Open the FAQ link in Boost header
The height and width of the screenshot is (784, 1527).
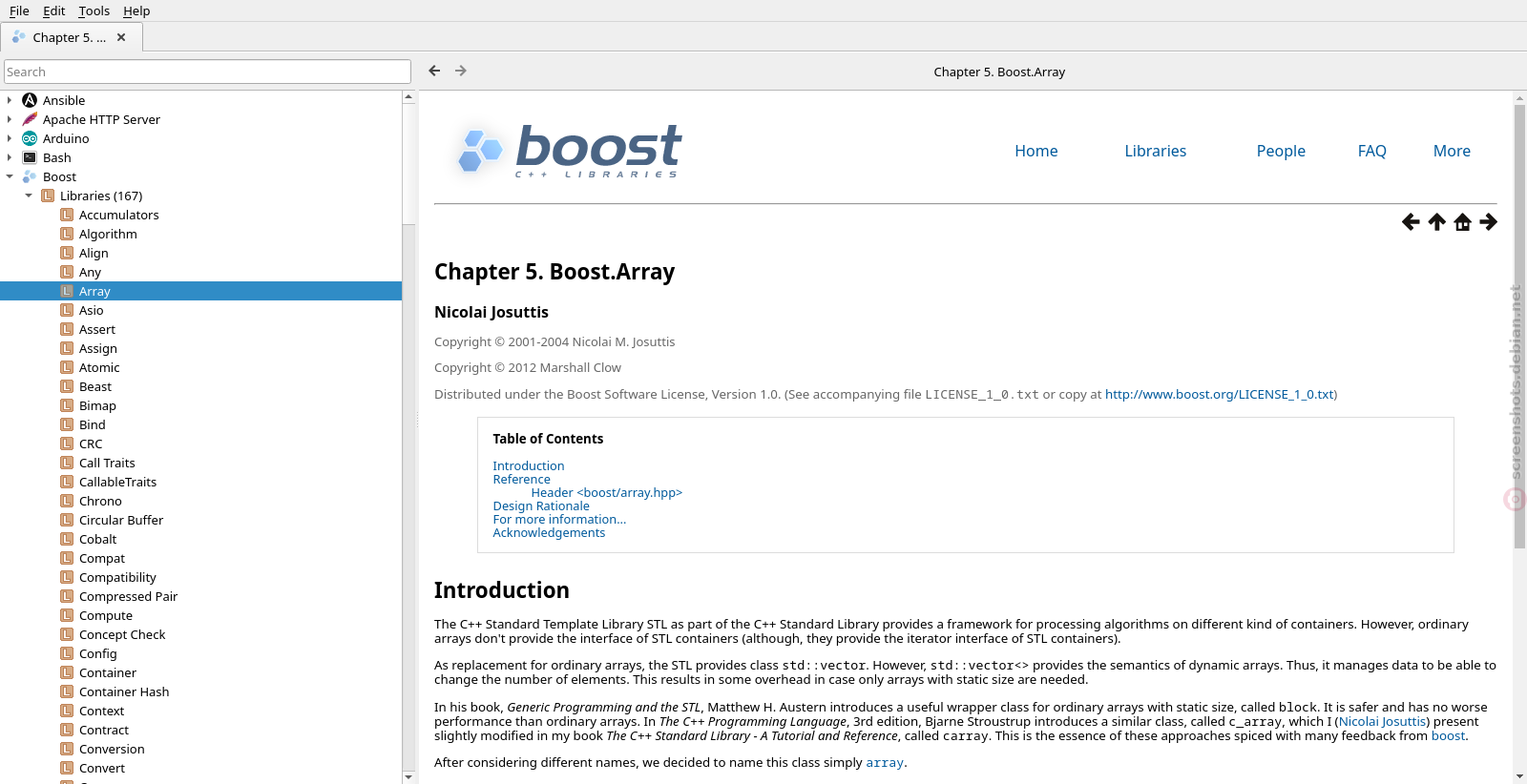point(1372,151)
